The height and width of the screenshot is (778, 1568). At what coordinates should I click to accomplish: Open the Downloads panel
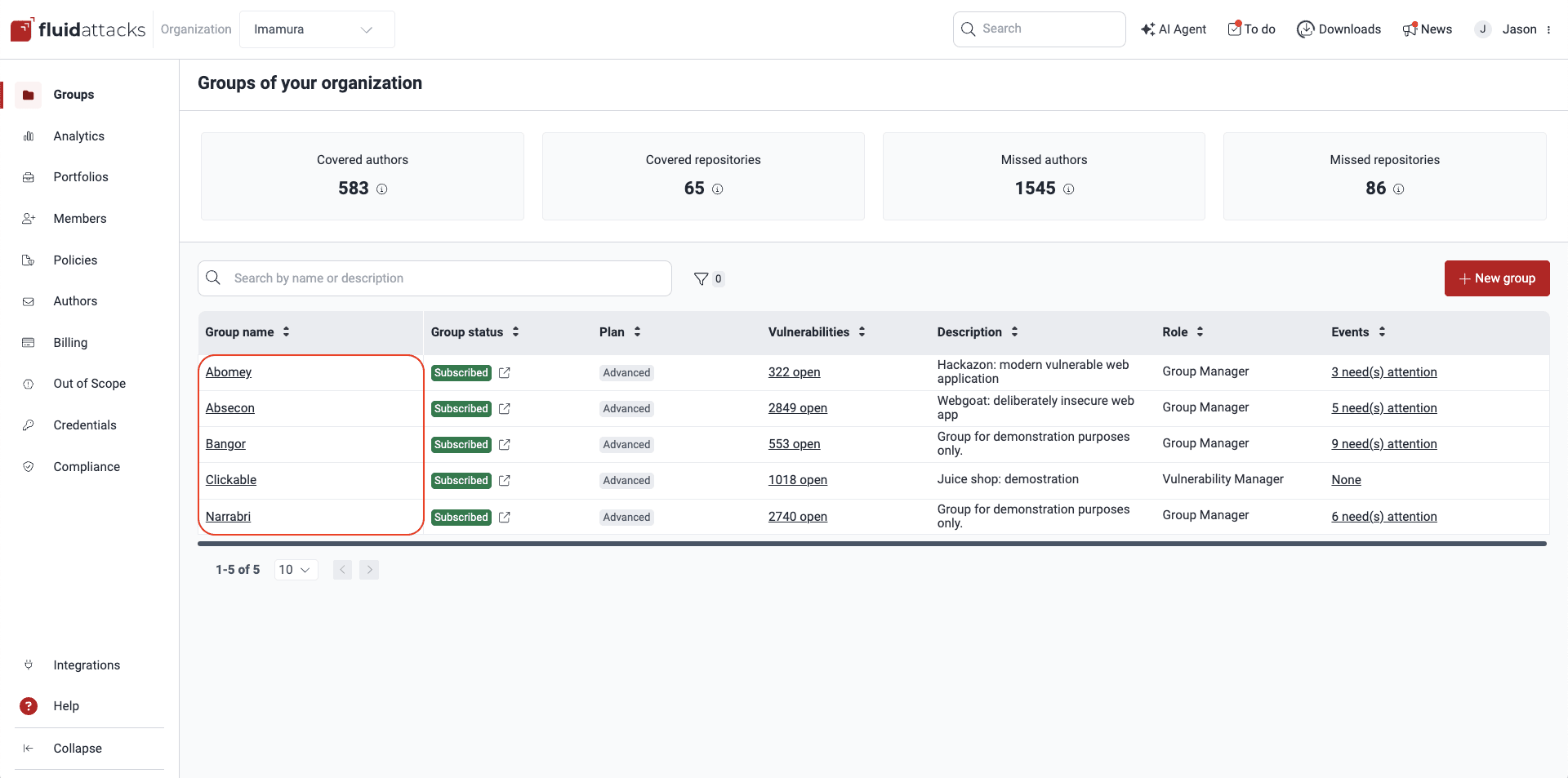click(x=1339, y=29)
